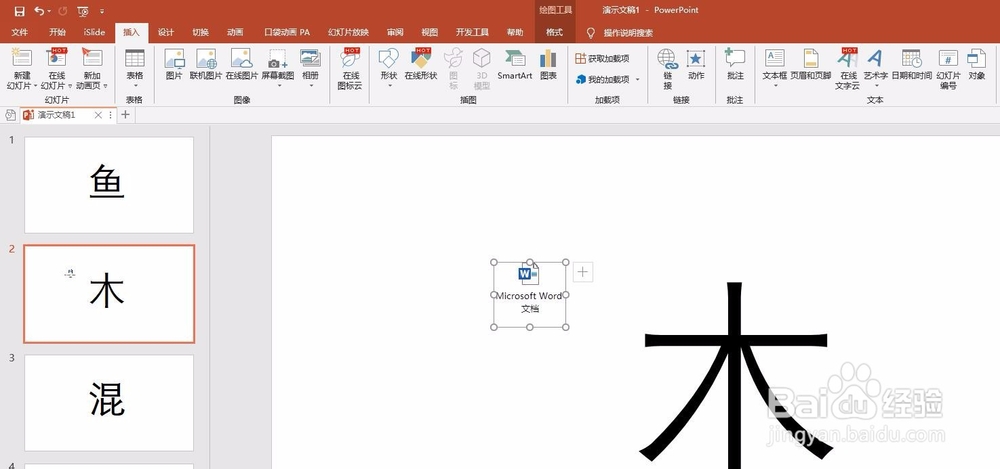
Task: Switch to the 审阅 ribbon tab
Action: coord(395,33)
